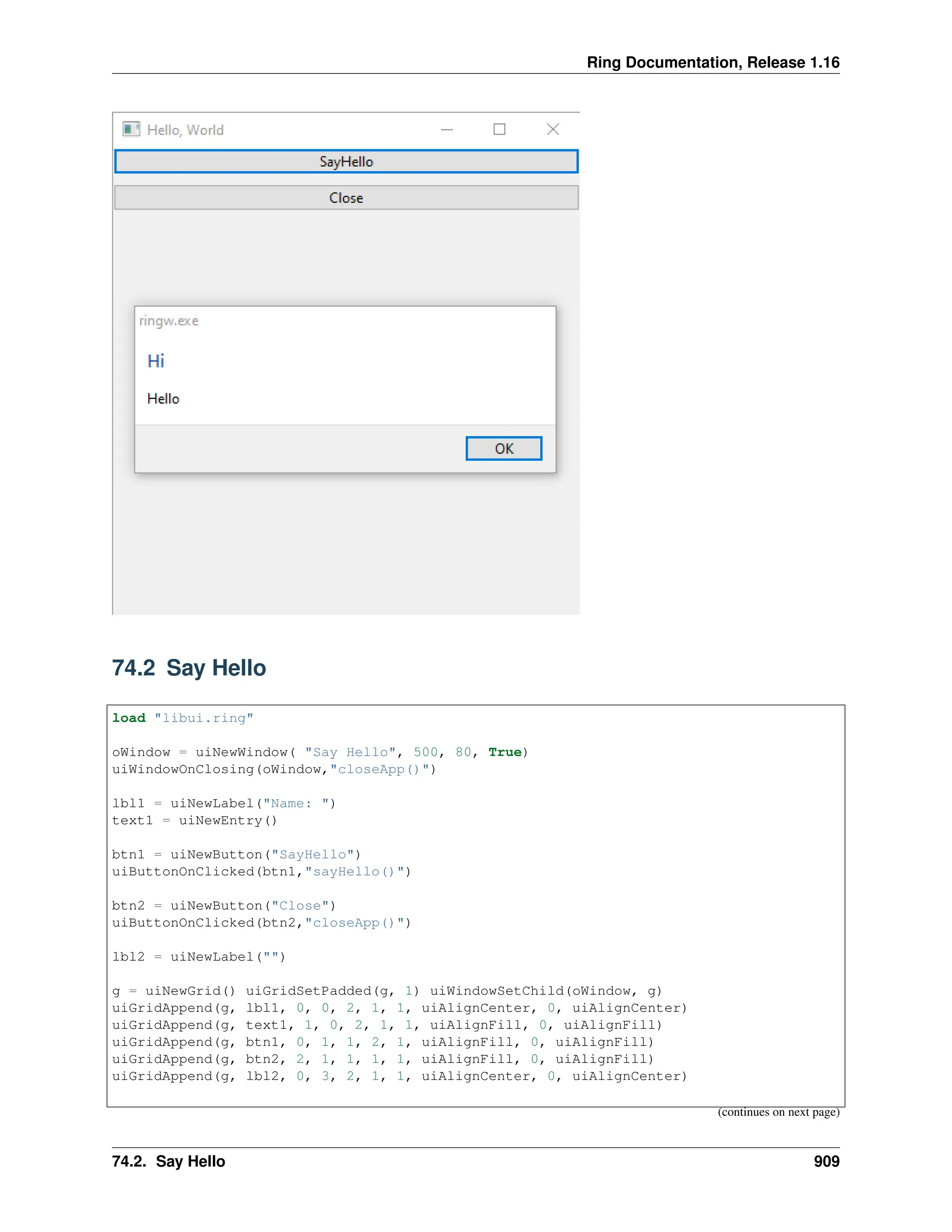The width and height of the screenshot is (952, 1232).
Task: Click the footer 74.2. Say Hello label
Action: click(x=169, y=1161)
